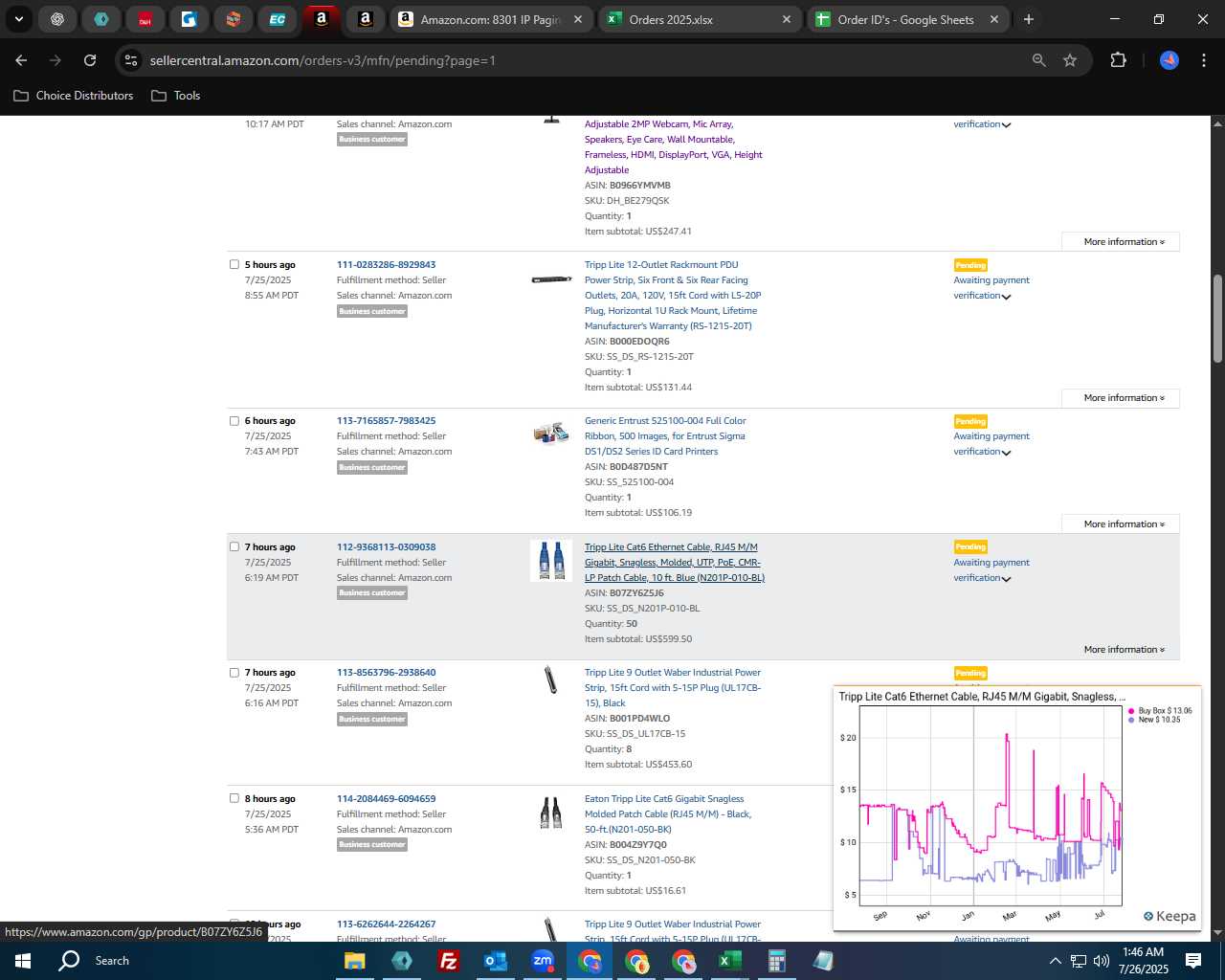
Task: Open the D&H pinned tab
Action: tap(145, 19)
